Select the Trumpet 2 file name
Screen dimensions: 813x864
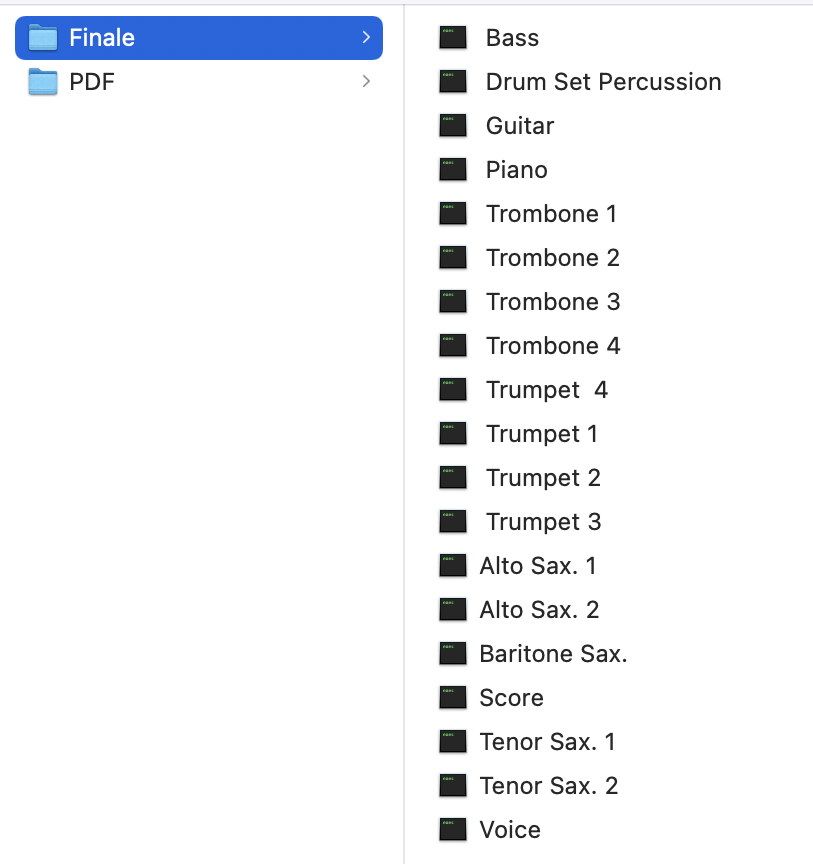tap(543, 478)
